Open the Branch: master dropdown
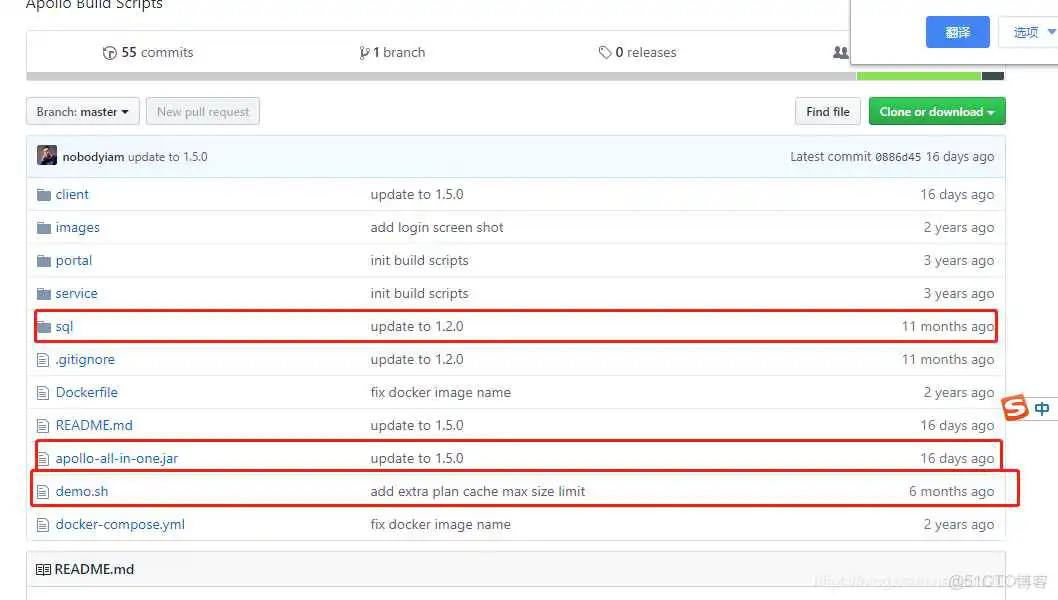1058x600 pixels. (x=81, y=111)
